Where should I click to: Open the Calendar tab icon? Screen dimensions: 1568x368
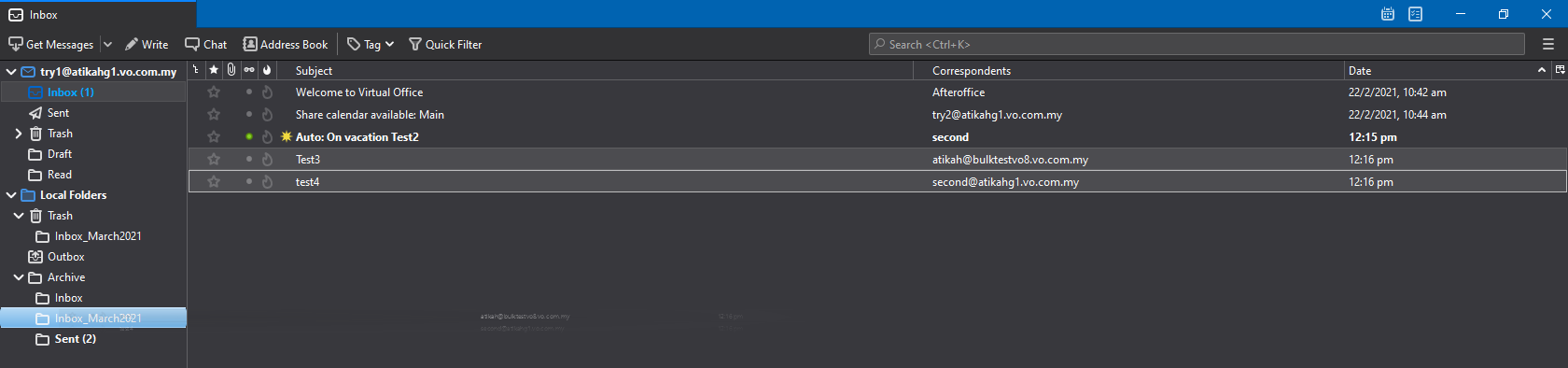tap(1388, 14)
